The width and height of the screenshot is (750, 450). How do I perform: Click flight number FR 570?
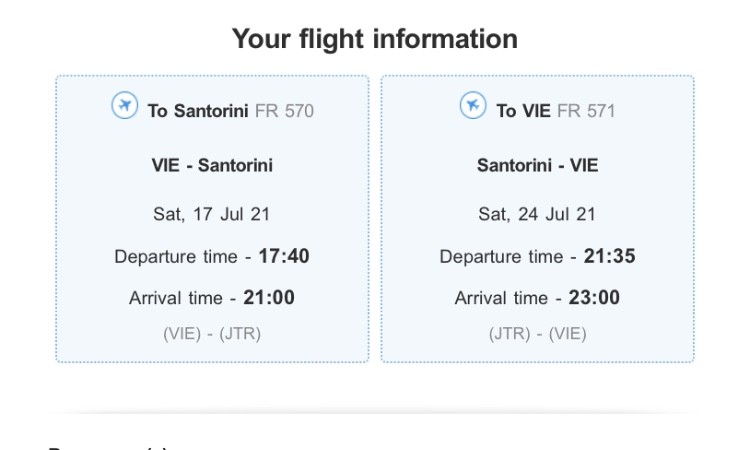284,111
